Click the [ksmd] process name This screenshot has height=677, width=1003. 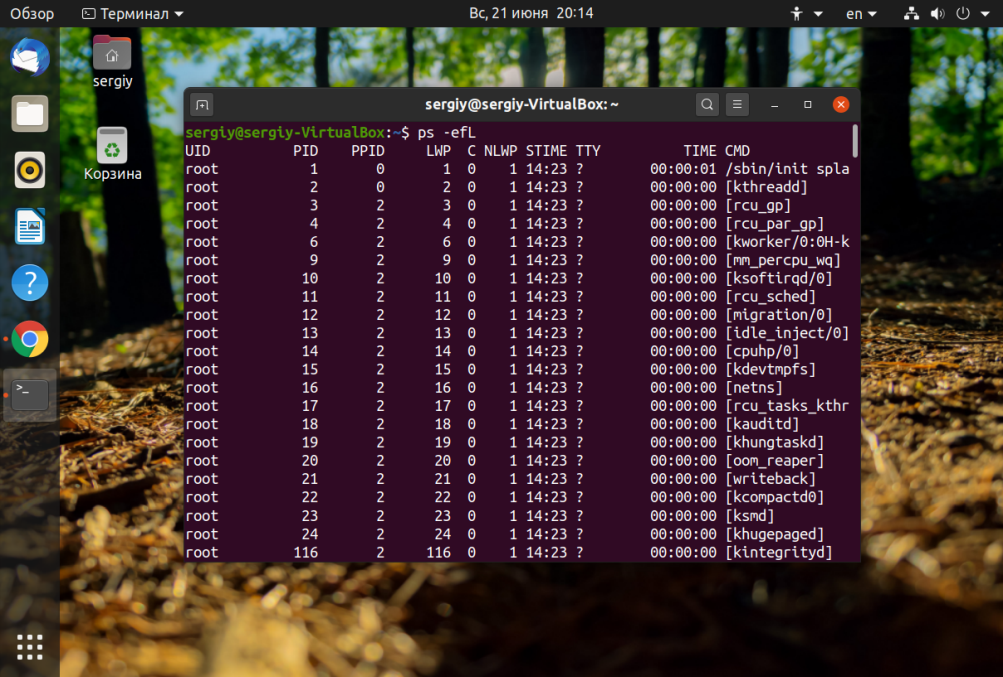[x=750, y=516]
